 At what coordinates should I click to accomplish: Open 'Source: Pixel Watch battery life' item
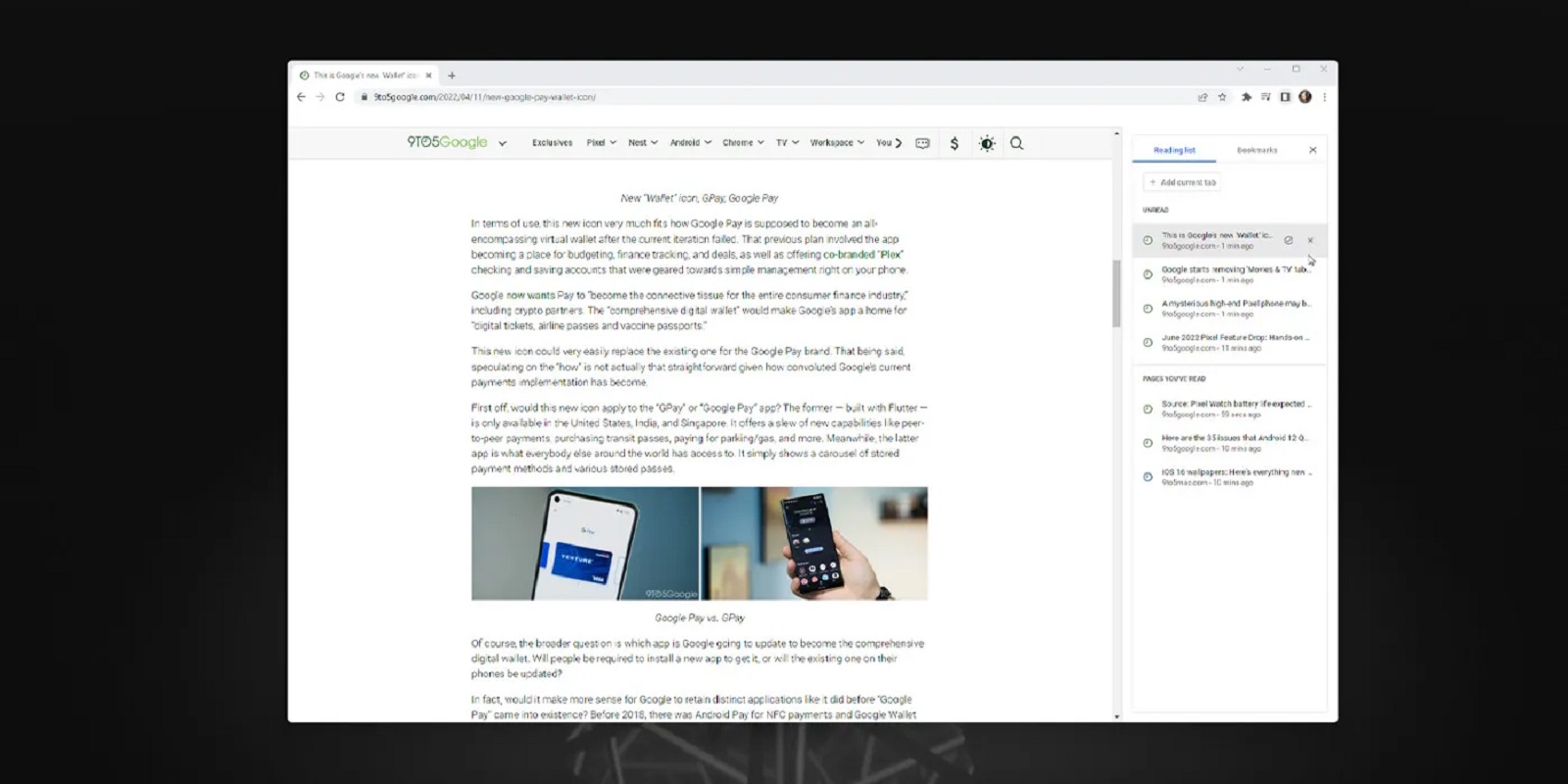[1230, 409]
